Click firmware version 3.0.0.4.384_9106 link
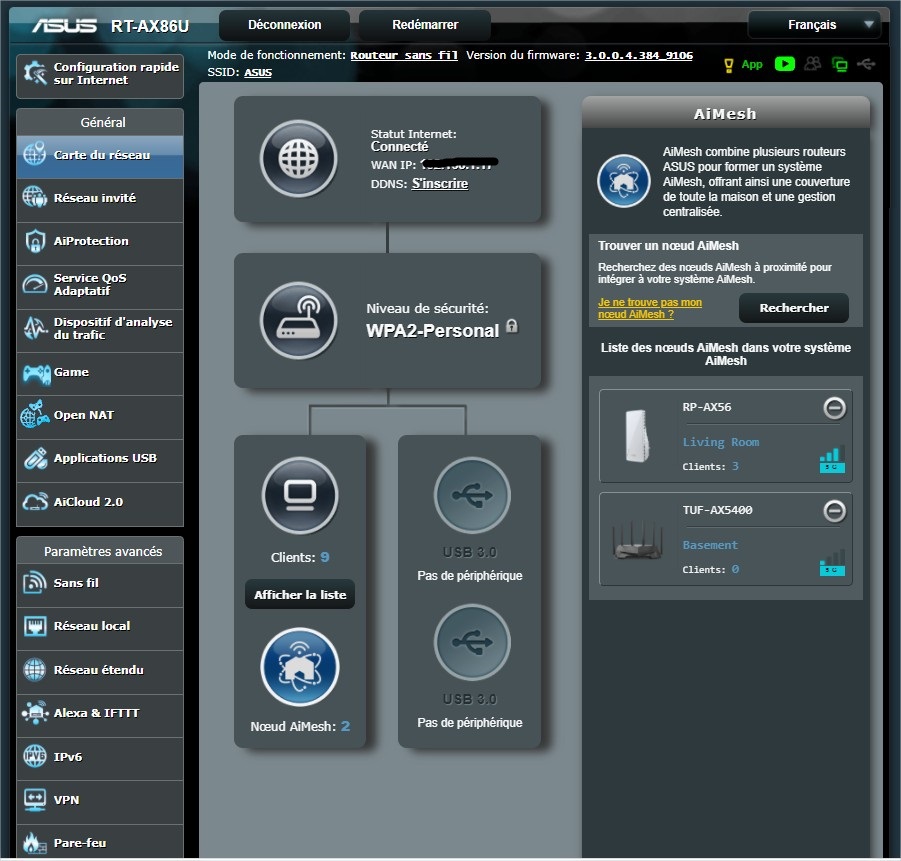The image size is (901, 861). [x=638, y=55]
